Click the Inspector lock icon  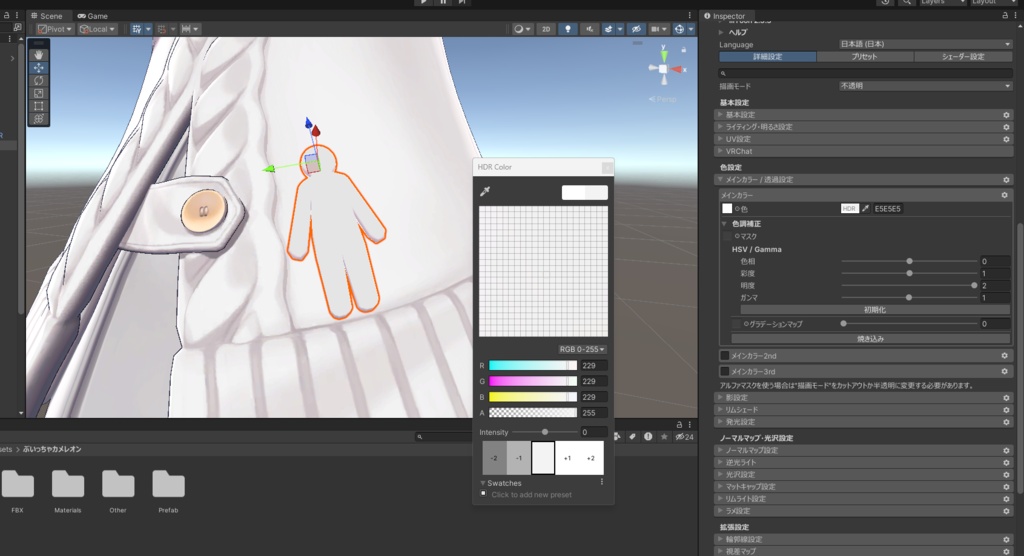tap(1005, 16)
